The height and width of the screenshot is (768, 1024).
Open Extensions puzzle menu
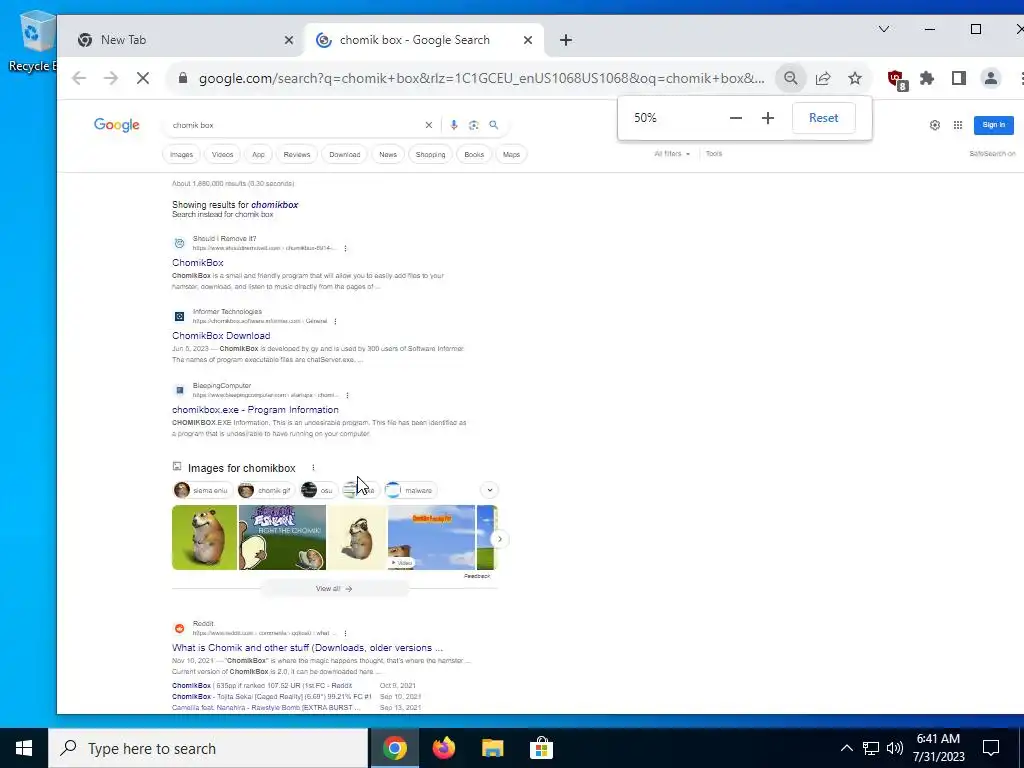[x=927, y=78]
